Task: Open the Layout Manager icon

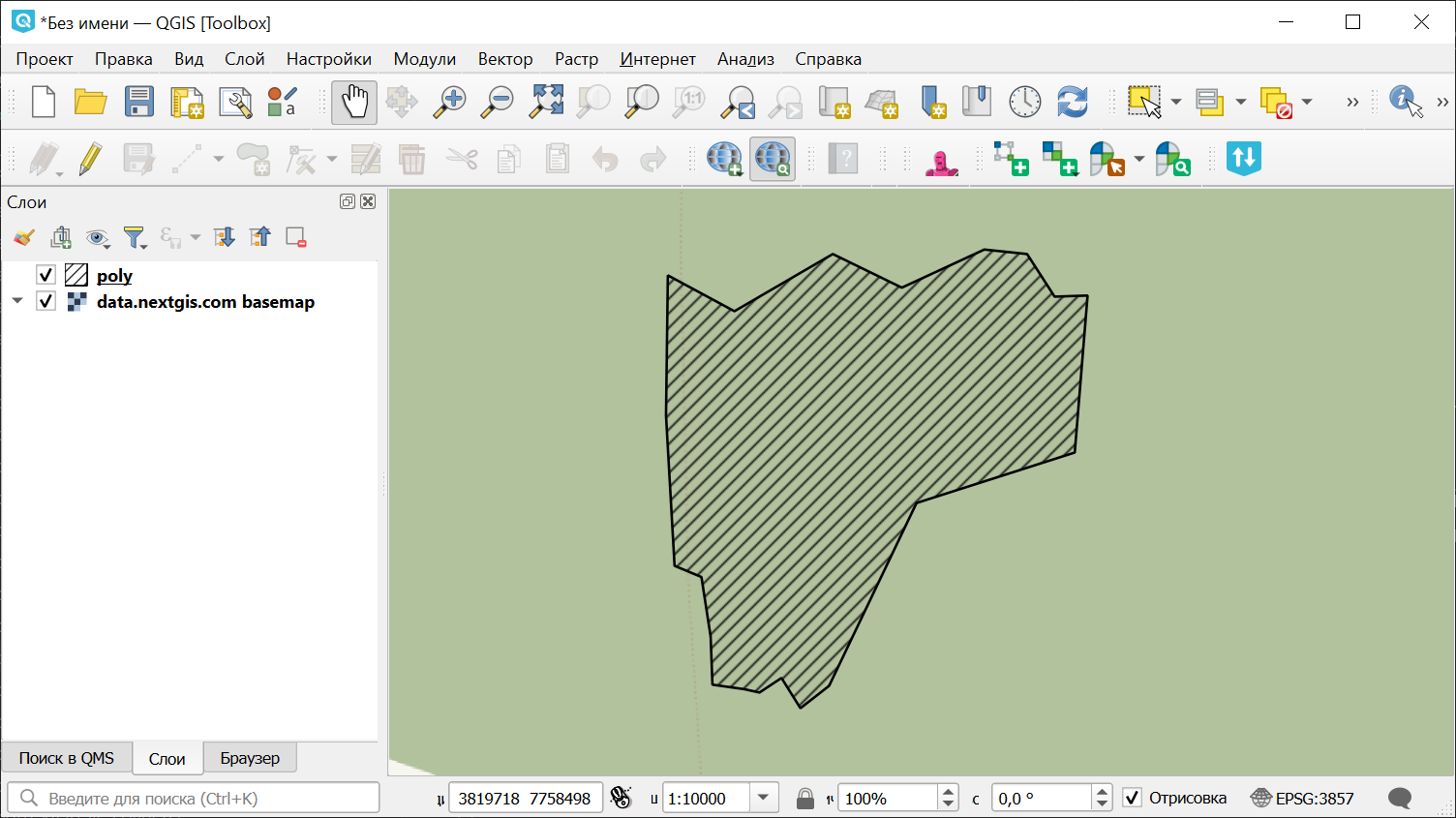Action: pos(235,102)
